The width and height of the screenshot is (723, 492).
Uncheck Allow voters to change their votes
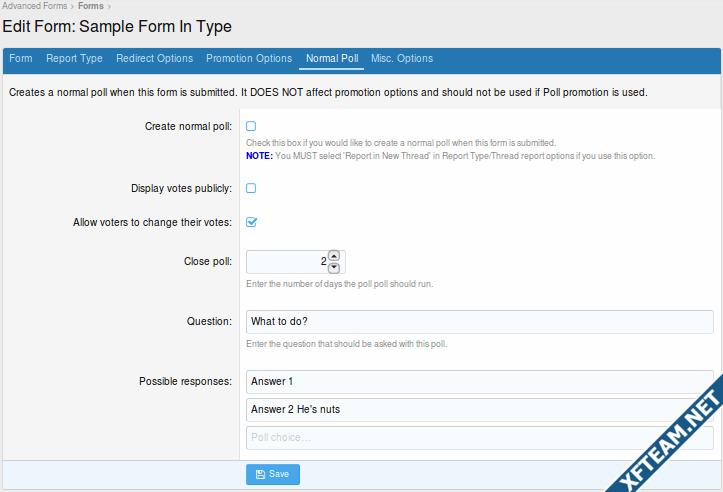(251, 222)
